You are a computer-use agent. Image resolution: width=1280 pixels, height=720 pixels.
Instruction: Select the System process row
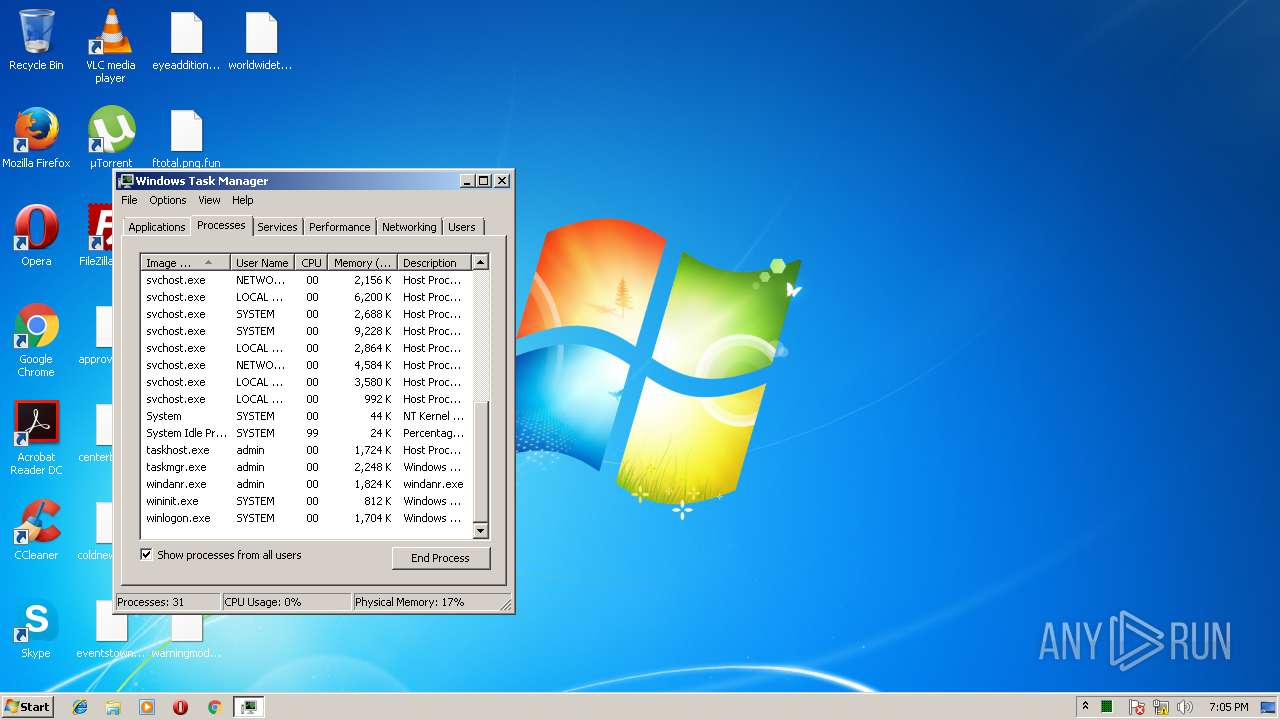(306, 416)
